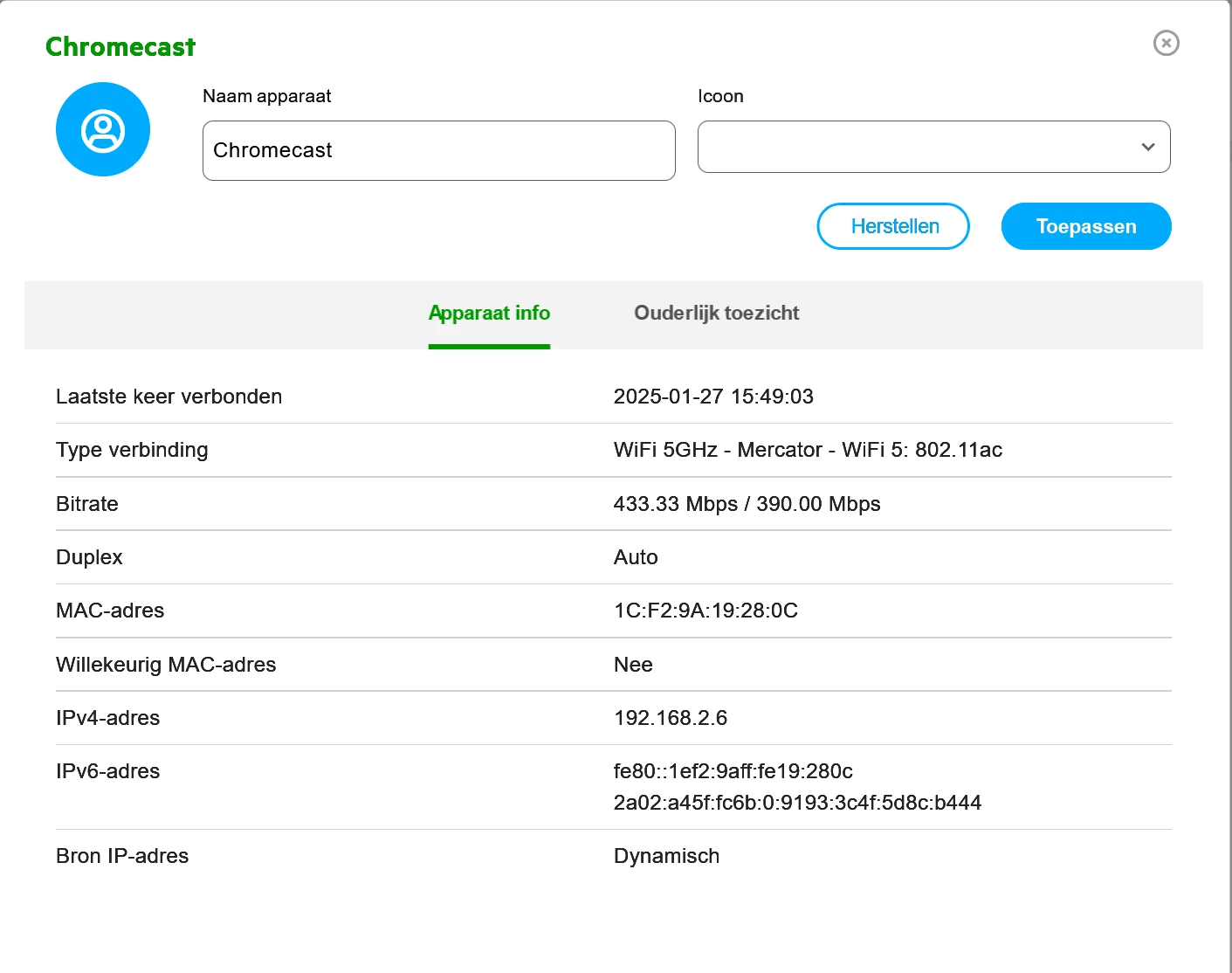
Task: Select the 433.33 Mbps / 390.00 Mbps value
Action: click(x=747, y=504)
